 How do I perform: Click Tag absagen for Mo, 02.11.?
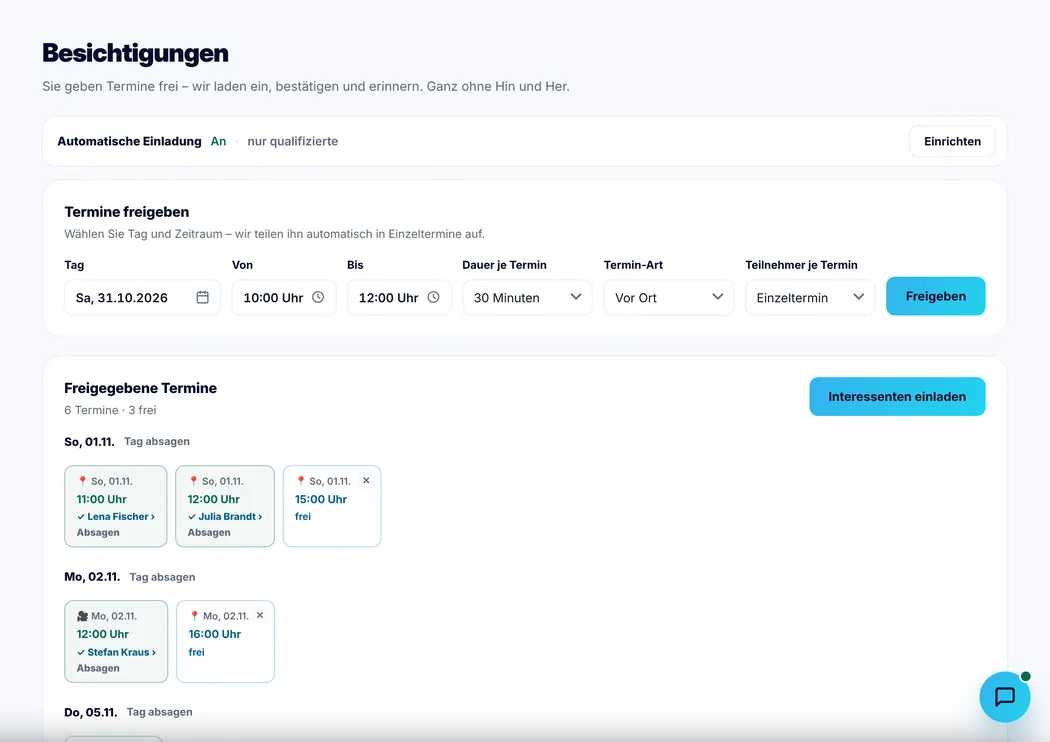click(x=162, y=577)
